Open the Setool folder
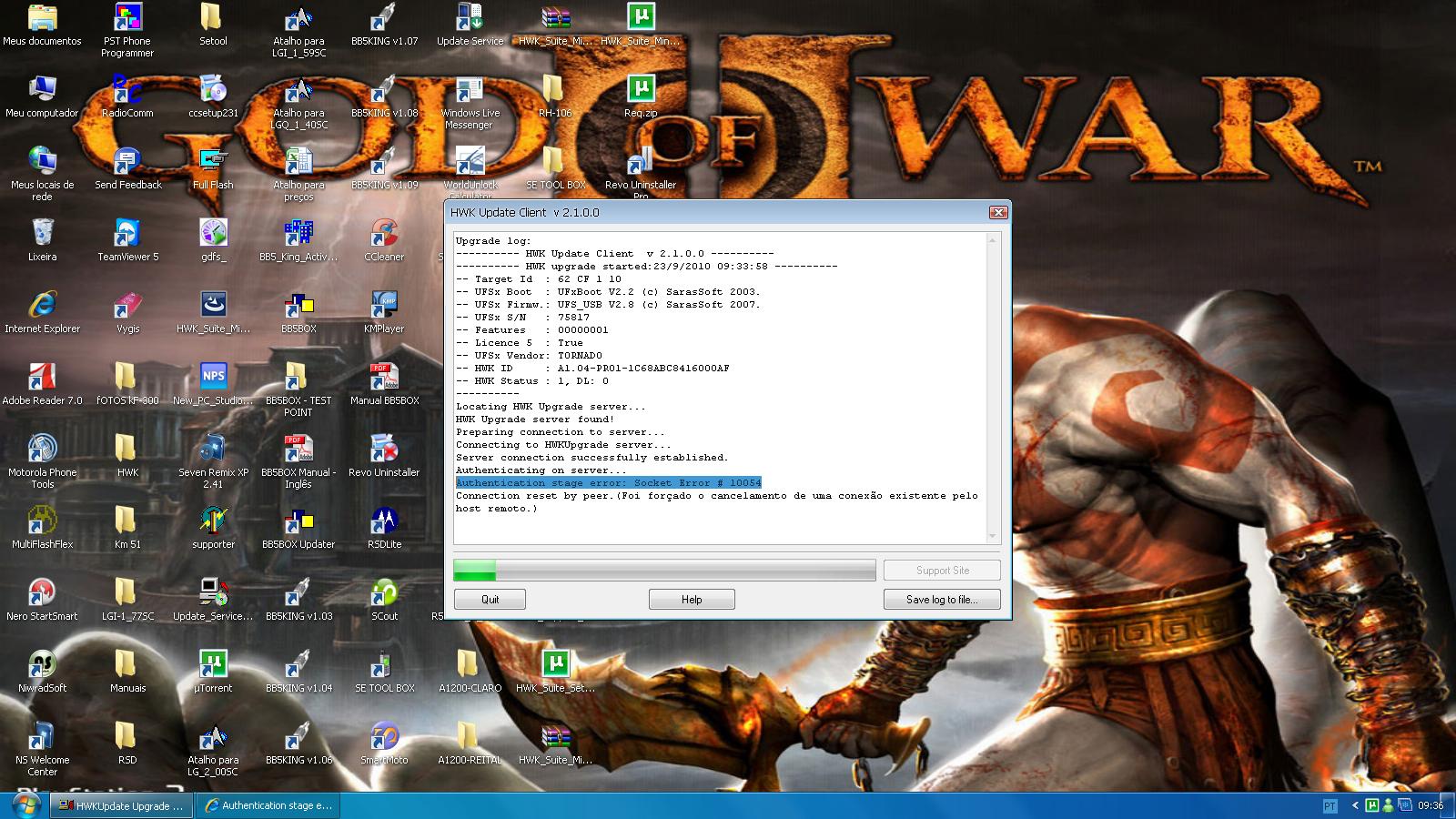The width and height of the screenshot is (1456, 819). click(x=213, y=25)
